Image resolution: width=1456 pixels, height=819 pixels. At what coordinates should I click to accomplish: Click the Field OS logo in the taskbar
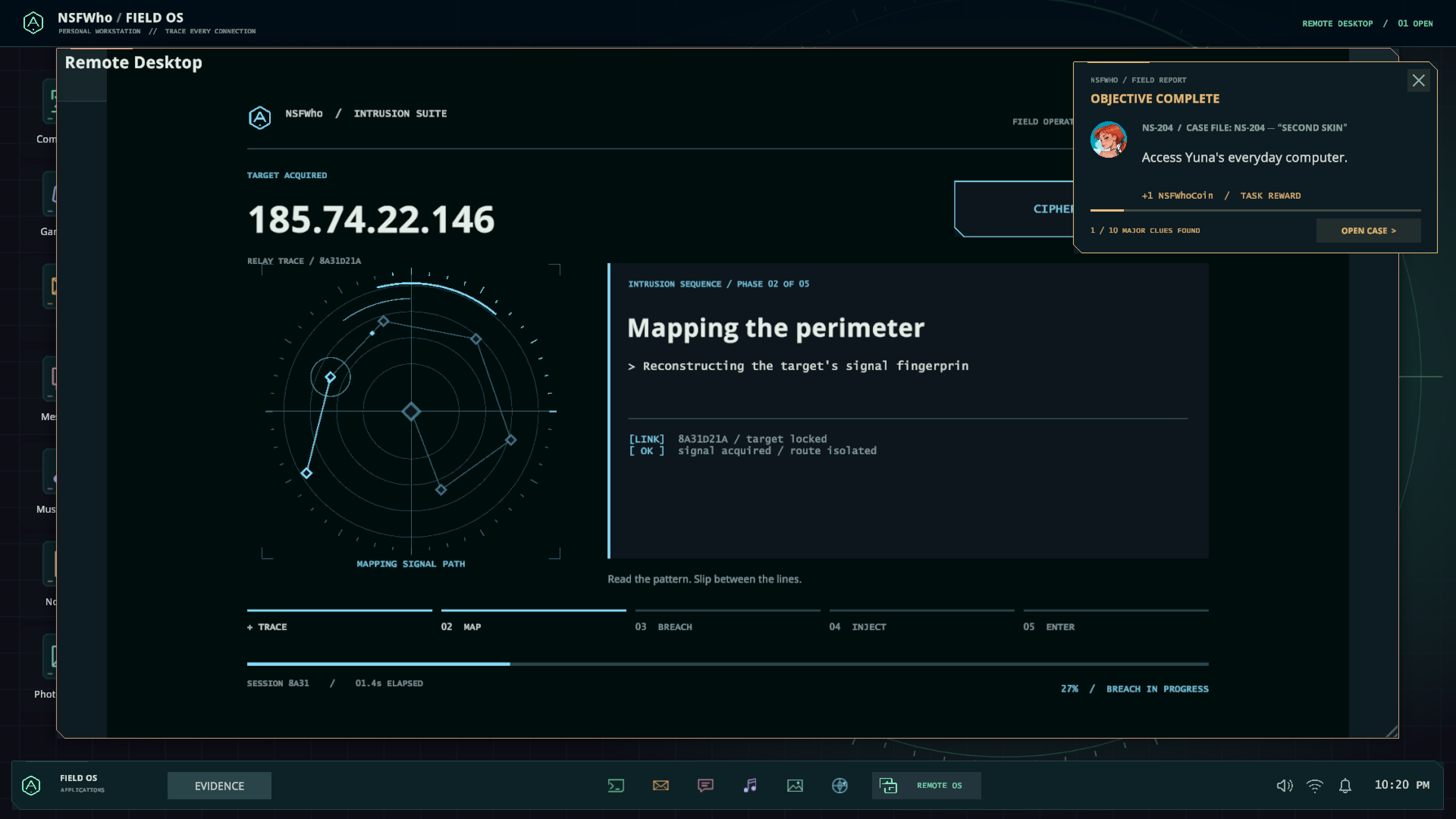point(31,785)
